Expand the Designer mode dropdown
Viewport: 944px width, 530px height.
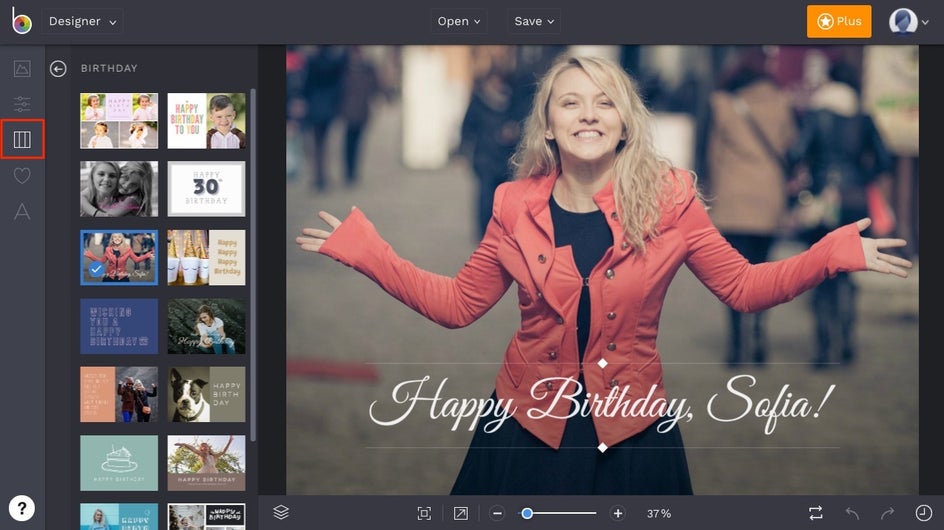82,22
